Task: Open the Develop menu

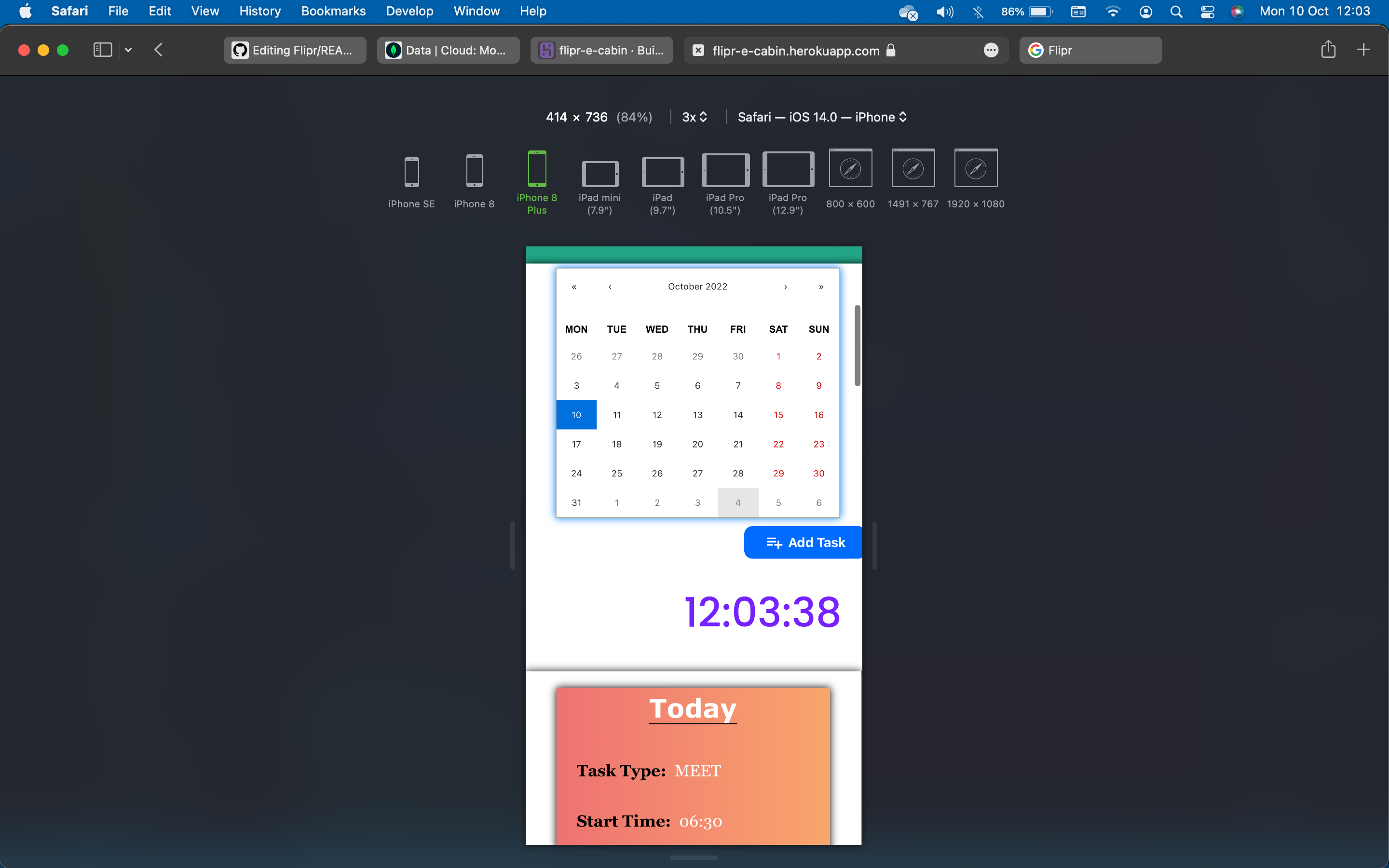Action: click(x=409, y=12)
